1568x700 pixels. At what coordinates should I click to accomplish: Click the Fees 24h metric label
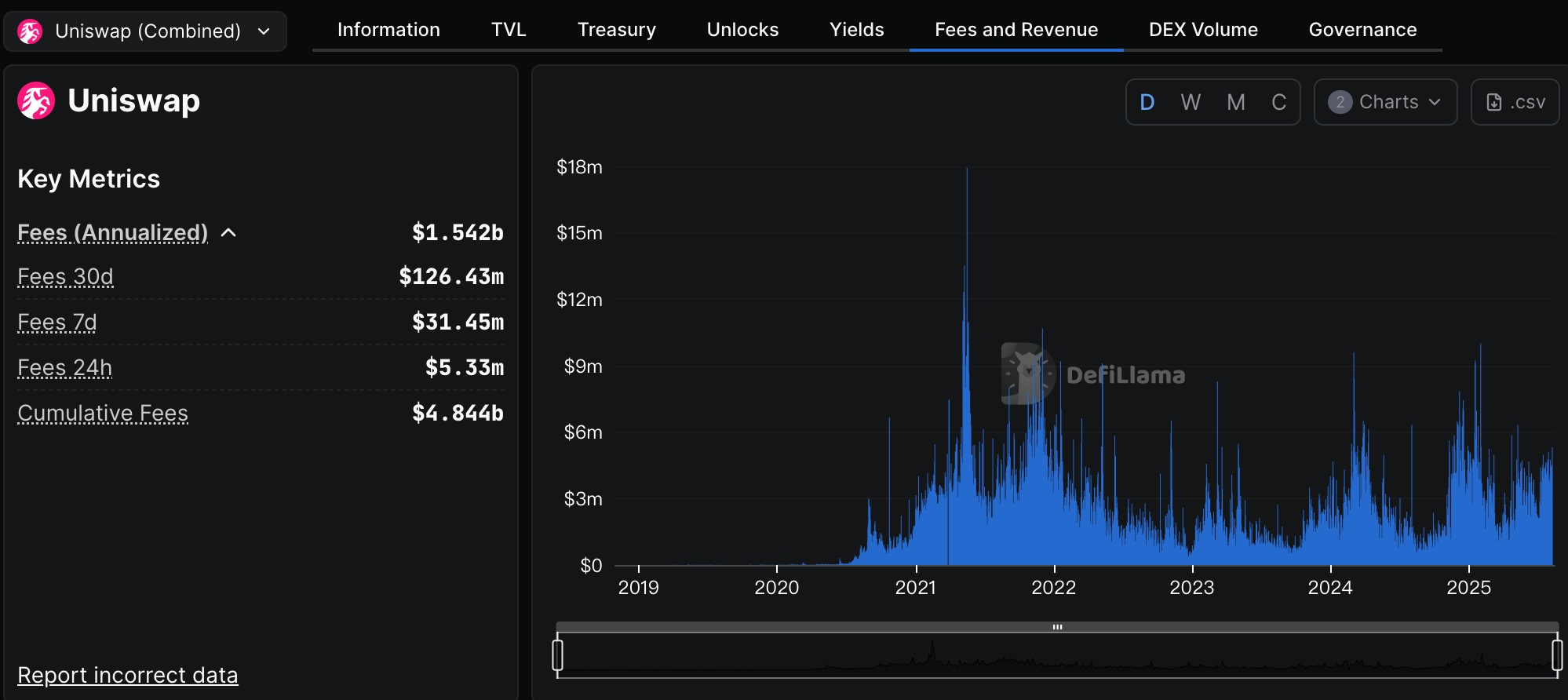click(65, 368)
